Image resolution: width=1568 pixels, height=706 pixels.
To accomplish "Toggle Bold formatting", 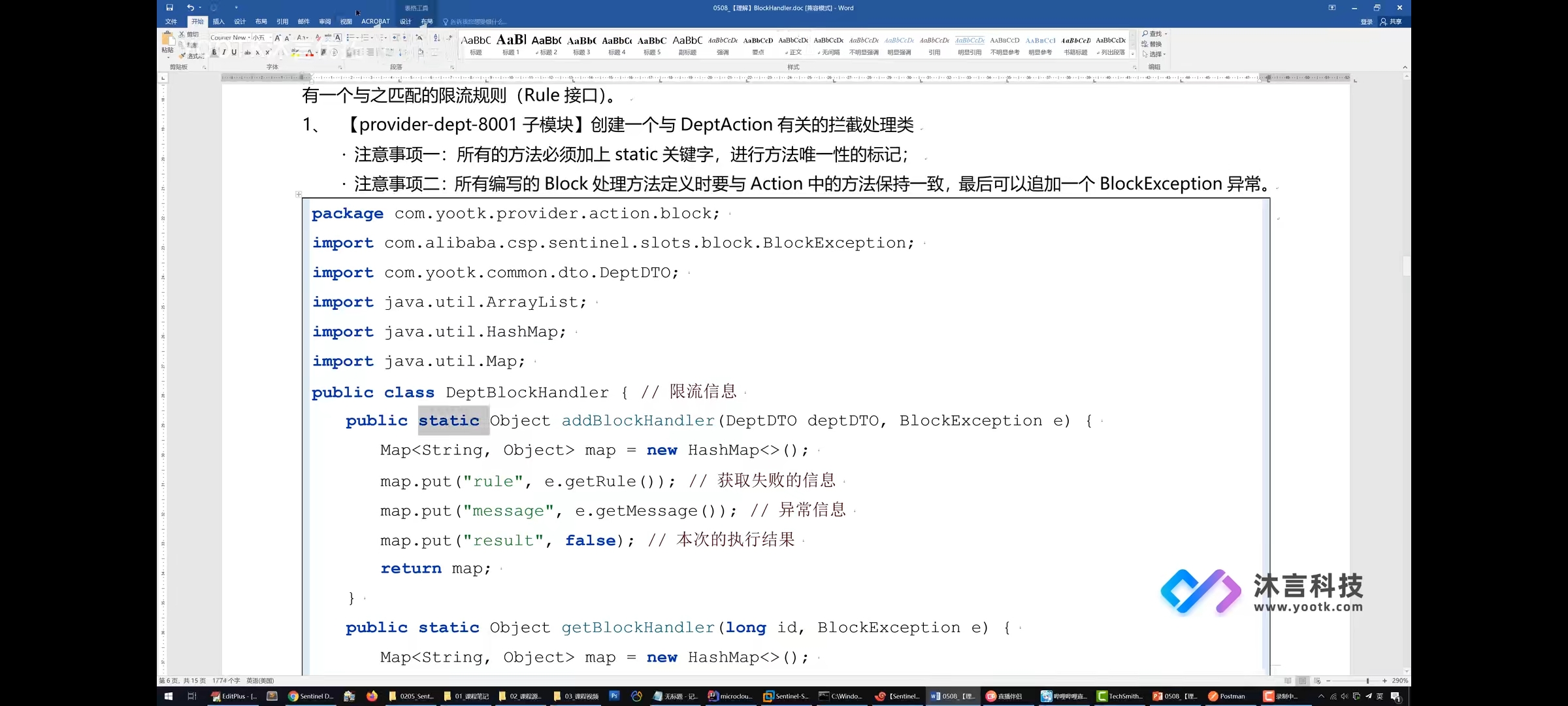I will click(214, 52).
